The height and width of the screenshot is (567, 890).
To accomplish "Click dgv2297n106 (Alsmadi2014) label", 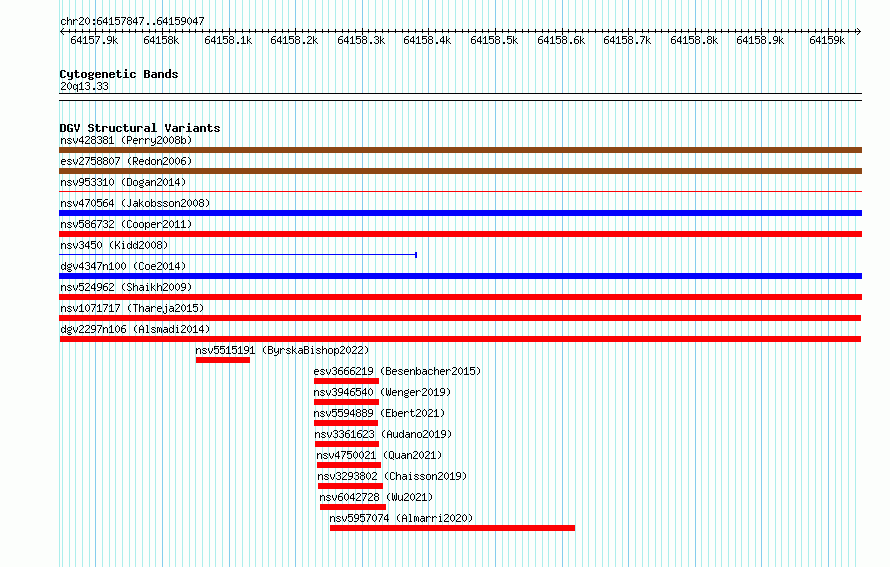I will click(135, 329).
